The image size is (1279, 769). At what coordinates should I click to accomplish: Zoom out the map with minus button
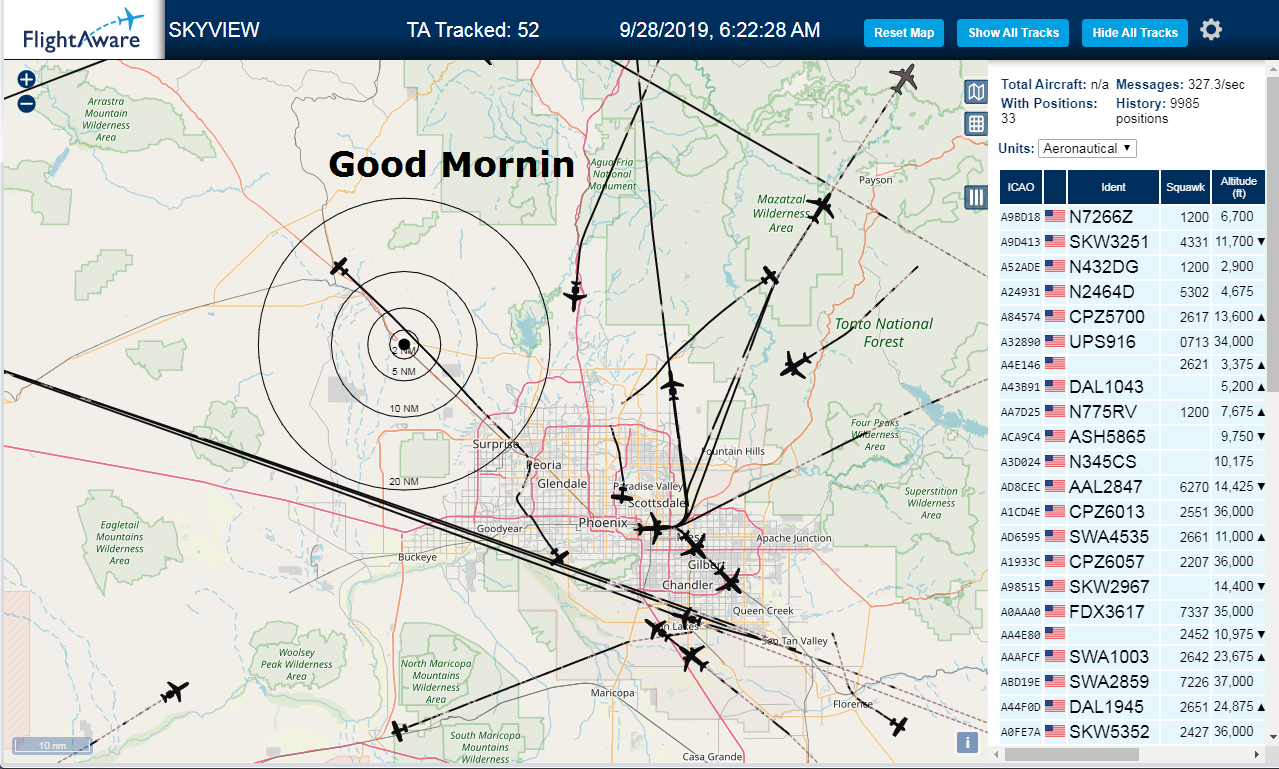26,102
